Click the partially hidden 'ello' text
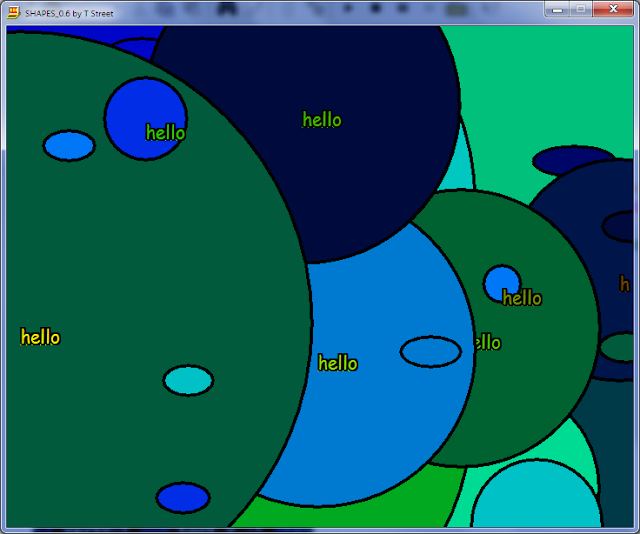Screen dimensions: 640x534 488,343
